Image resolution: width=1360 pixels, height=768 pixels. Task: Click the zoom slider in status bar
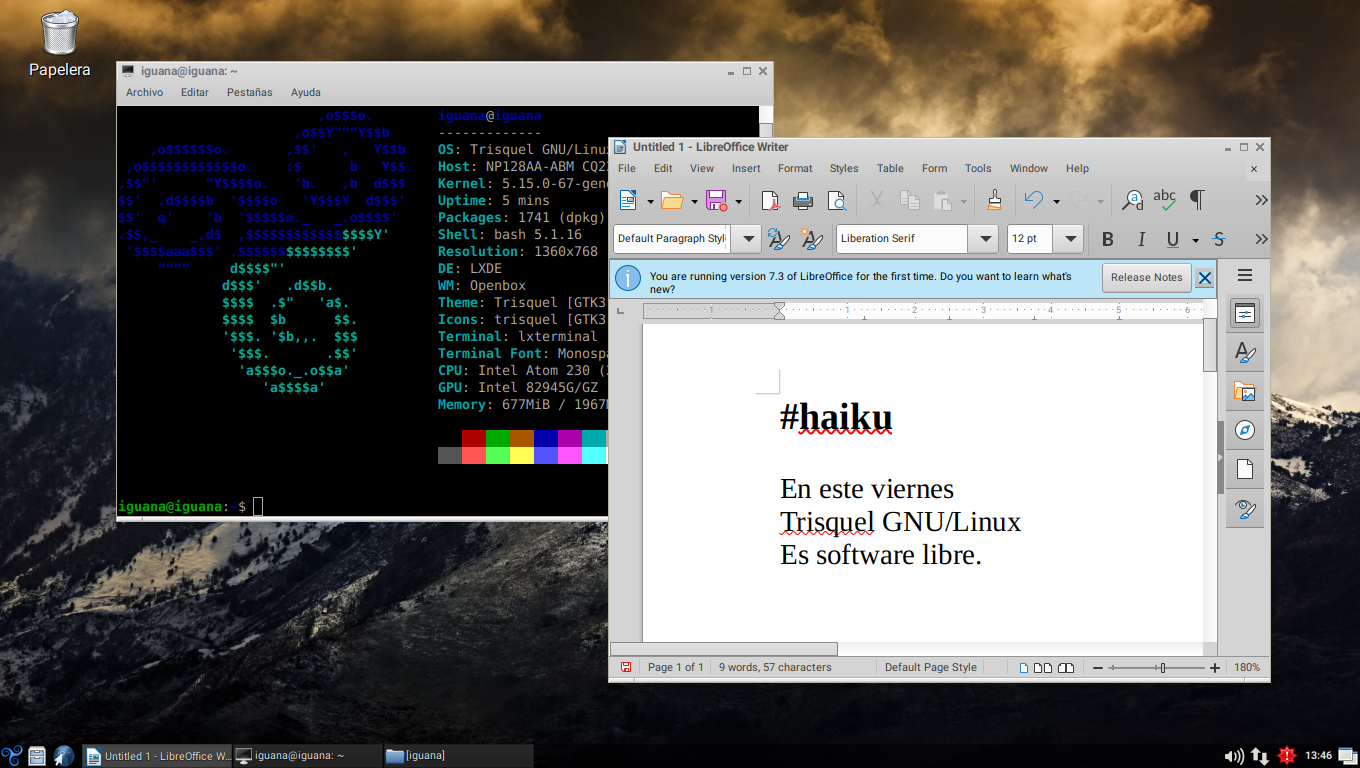click(1161, 667)
